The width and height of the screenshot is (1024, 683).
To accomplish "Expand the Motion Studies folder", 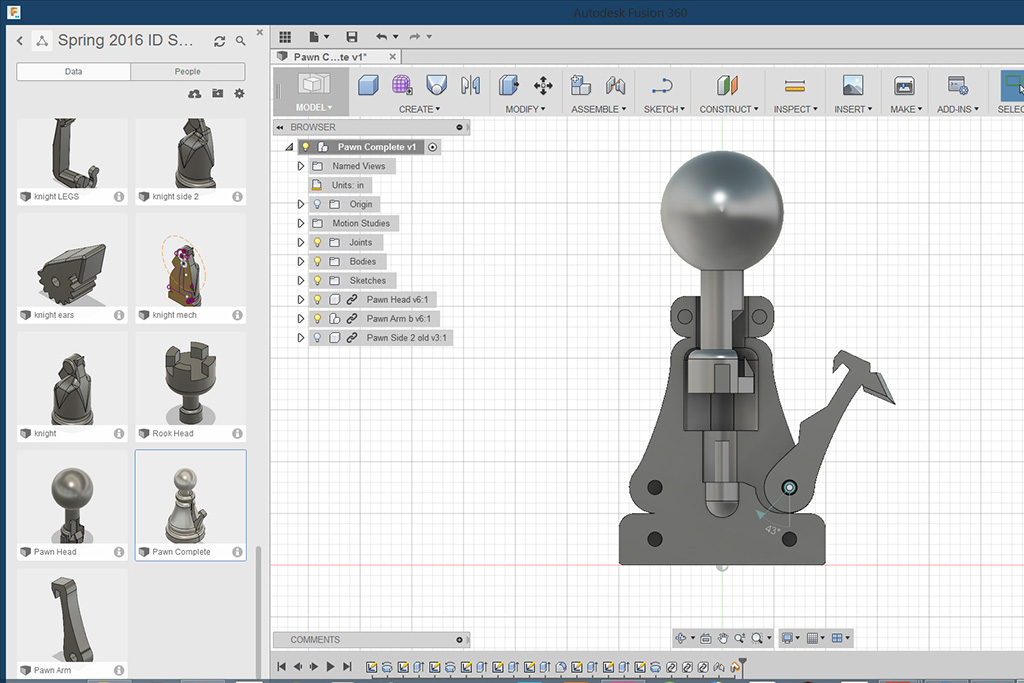I will 300,223.
